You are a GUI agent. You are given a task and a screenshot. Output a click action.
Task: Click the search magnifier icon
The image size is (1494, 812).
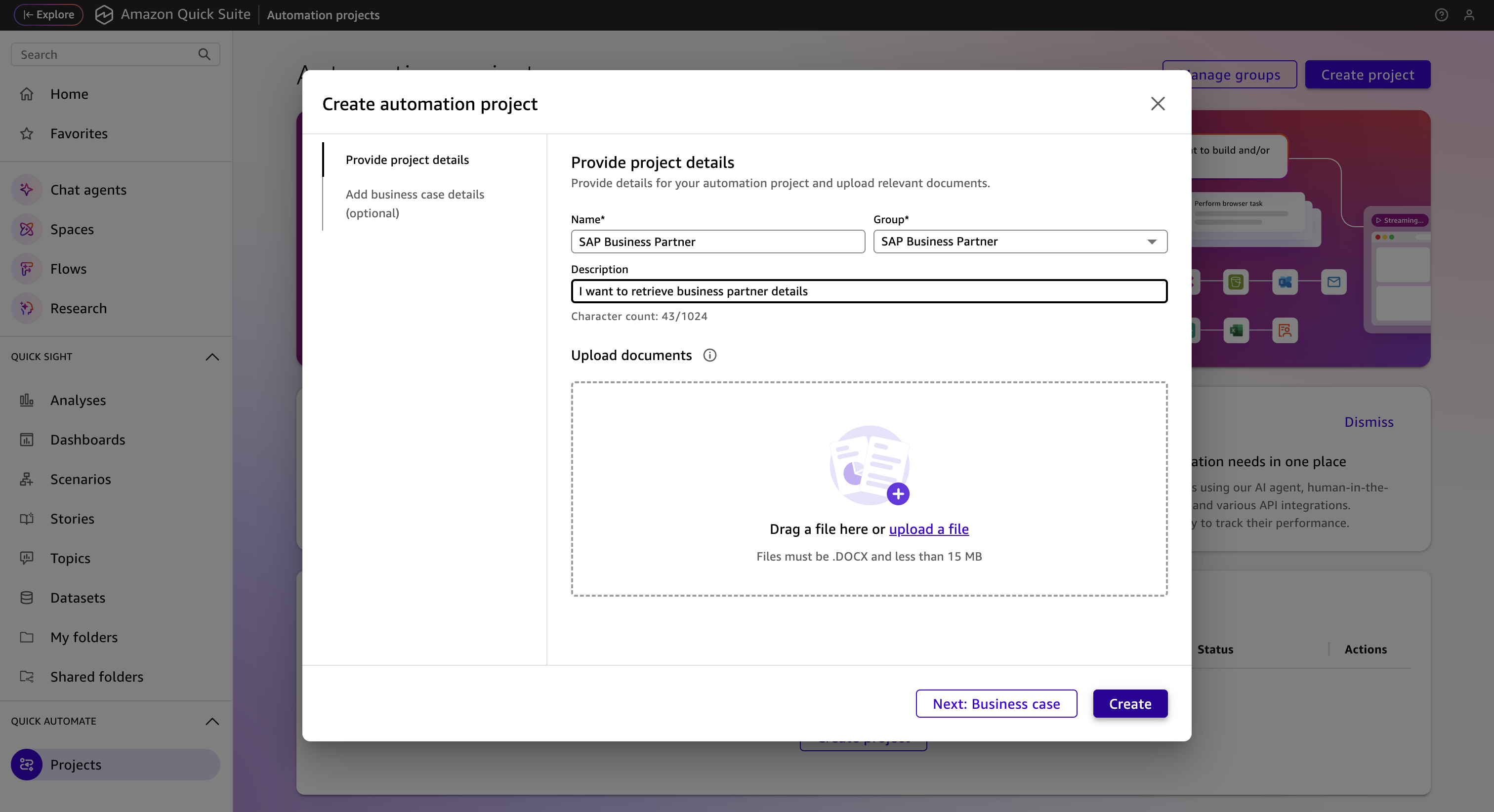[x=204, y=54]
